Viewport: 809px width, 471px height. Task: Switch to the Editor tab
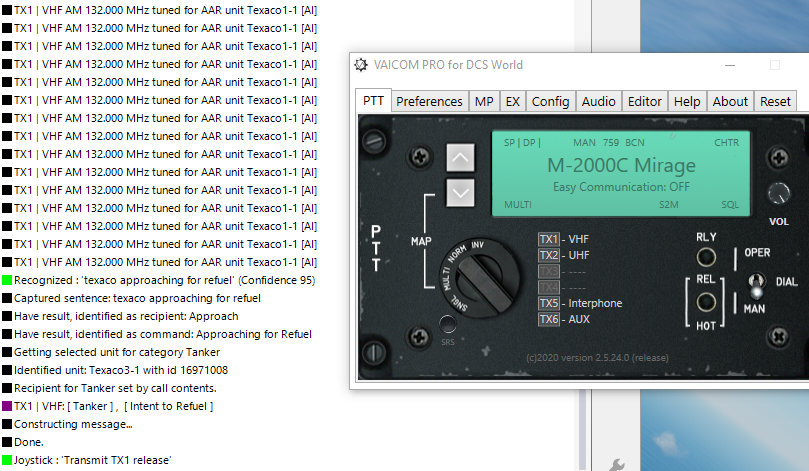[644, 102]
